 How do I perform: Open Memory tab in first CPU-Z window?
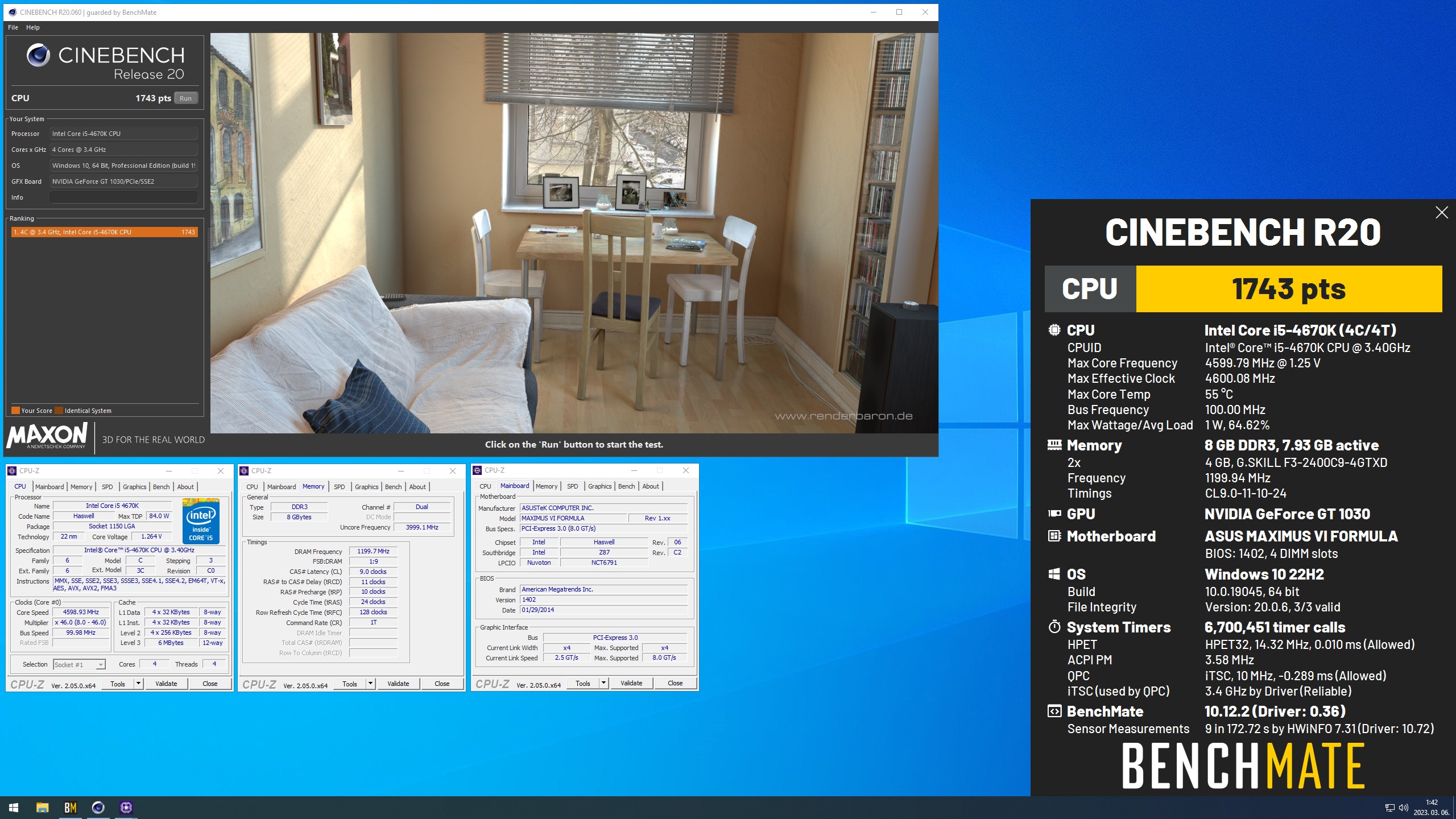[x=81, y=487]
